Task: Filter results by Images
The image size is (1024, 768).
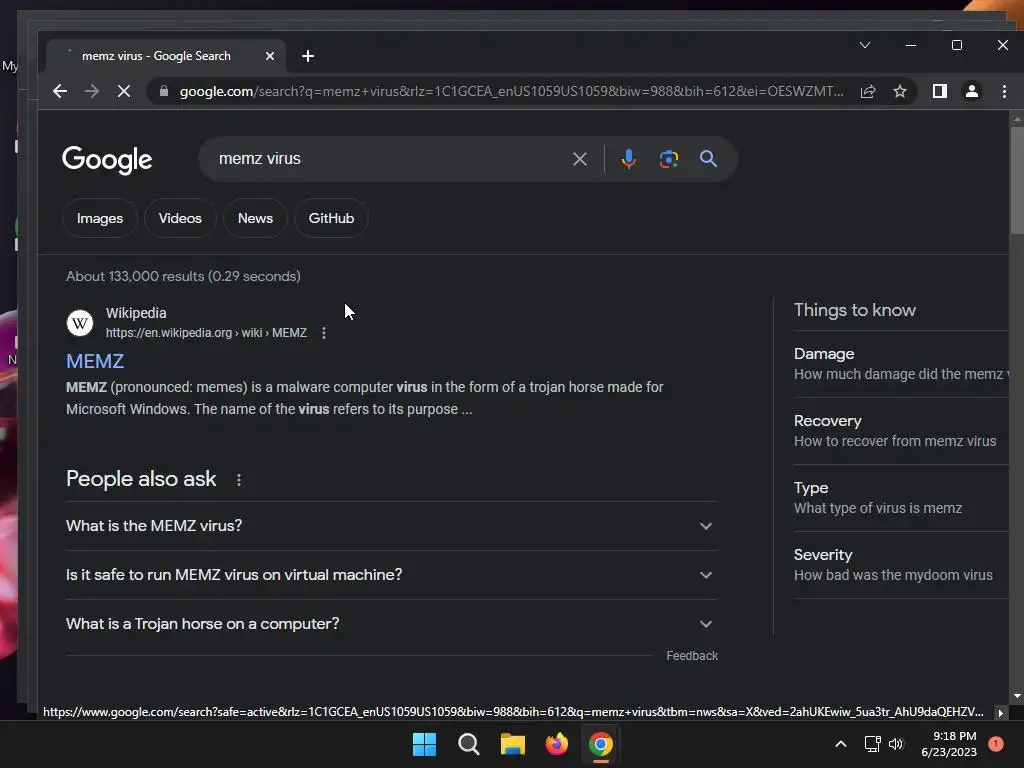Action: click(x=100, y=218)
